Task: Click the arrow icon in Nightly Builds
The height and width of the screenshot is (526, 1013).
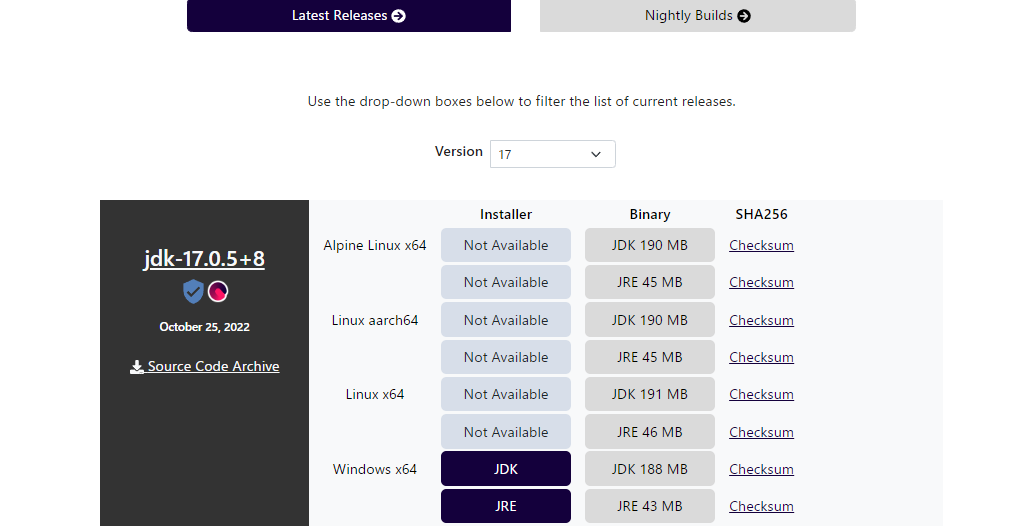Action: pyautogui.click(x=744, y=16)
